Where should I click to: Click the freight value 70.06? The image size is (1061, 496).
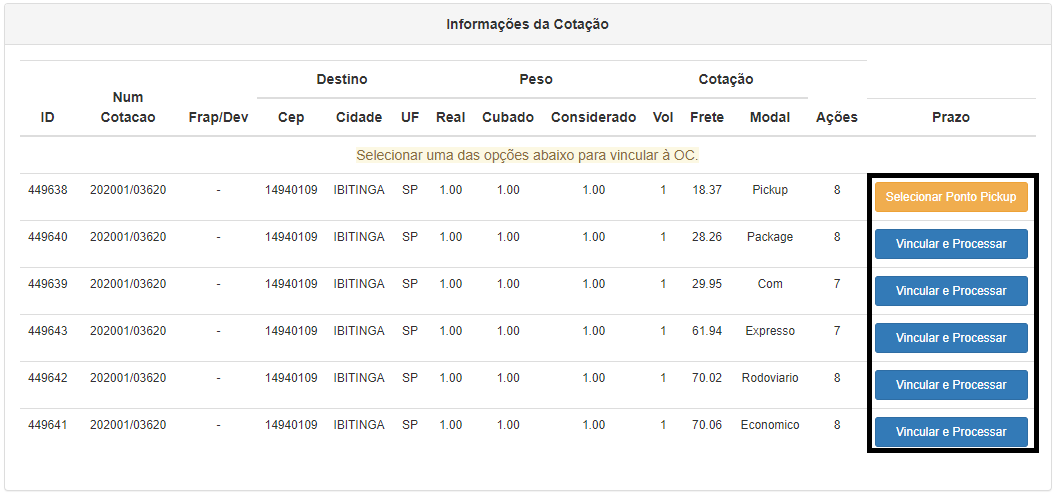pyautogui.click(x=707, y=425)
